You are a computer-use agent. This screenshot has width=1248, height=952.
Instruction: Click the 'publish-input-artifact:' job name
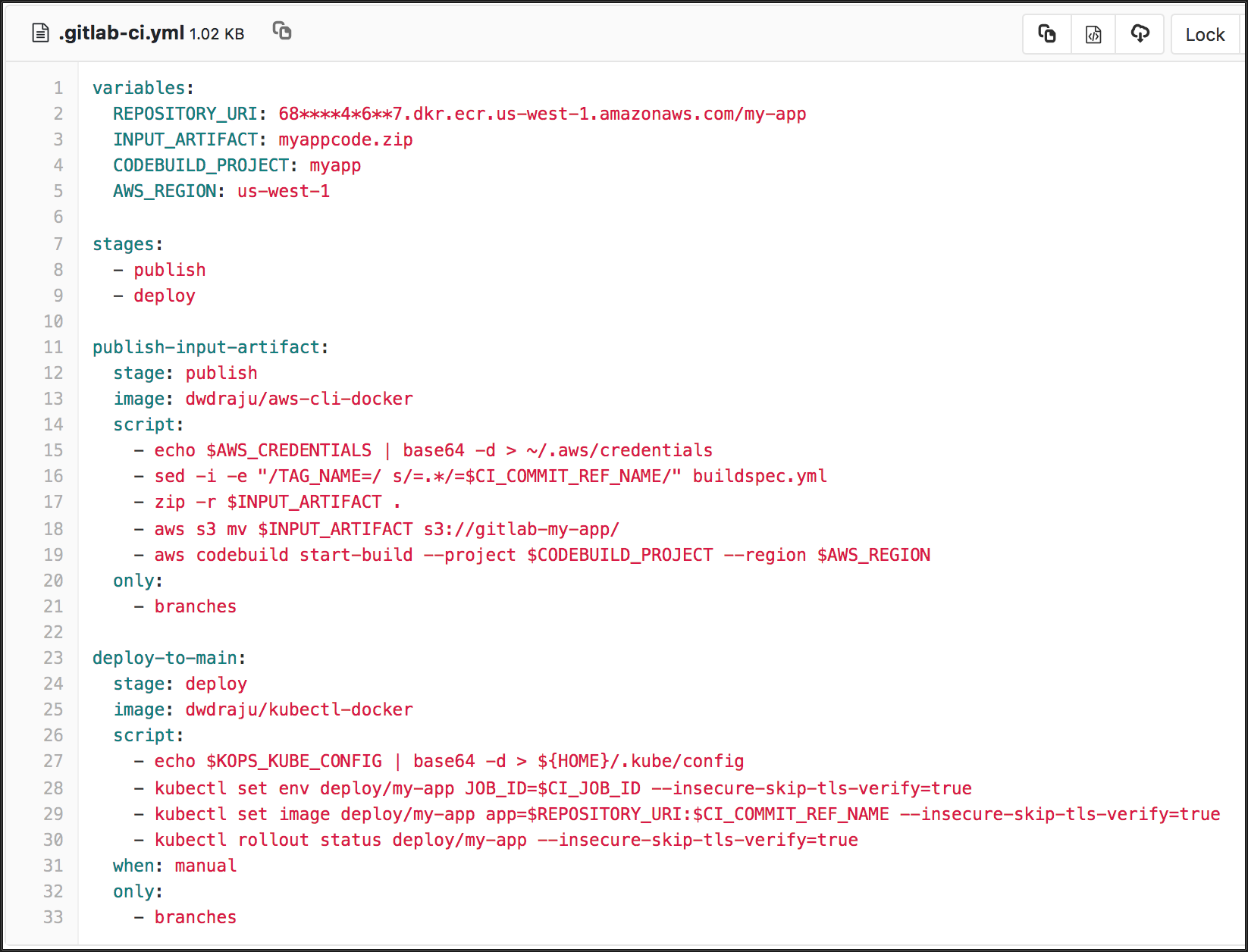[x=211, y=347]
